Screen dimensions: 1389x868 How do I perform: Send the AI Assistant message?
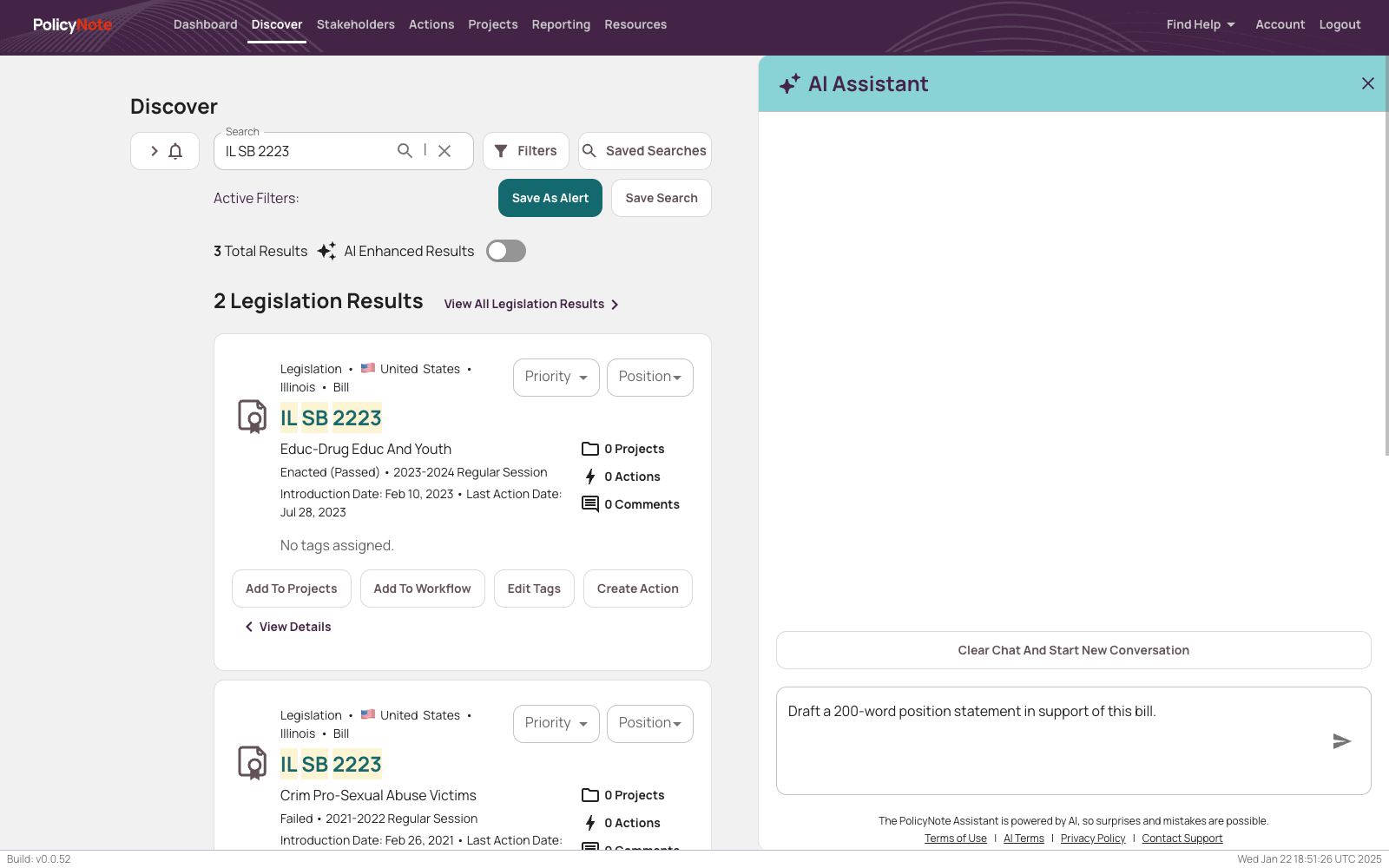pyautogui.click(x=1341, y=741)
